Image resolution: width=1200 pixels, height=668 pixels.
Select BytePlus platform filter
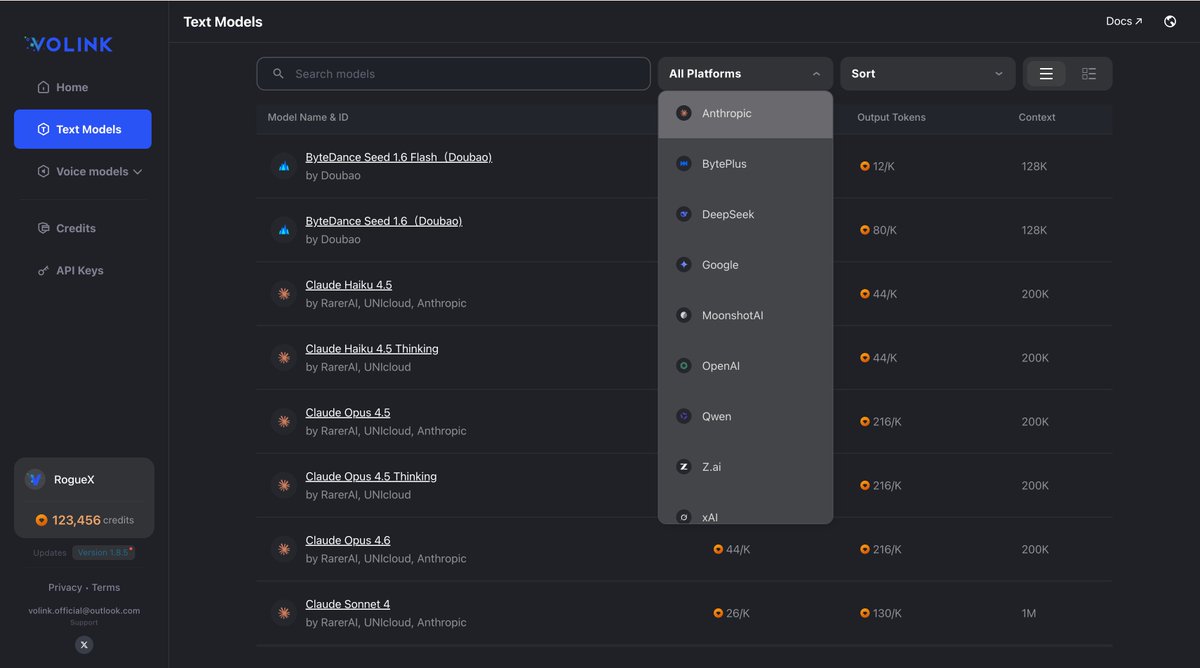[745, 164]
